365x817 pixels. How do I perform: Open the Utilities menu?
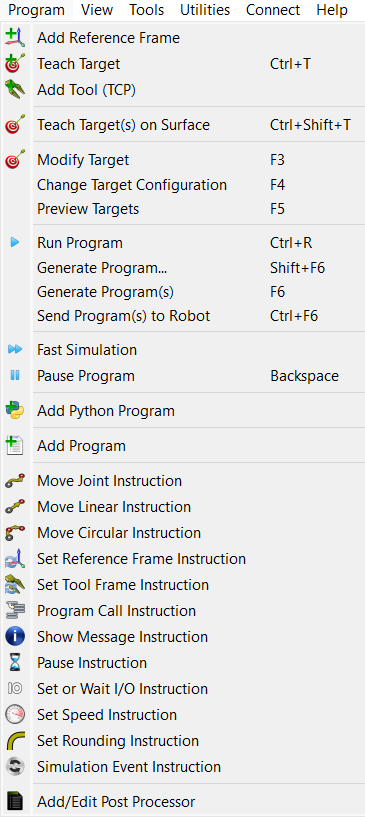click(x=205, y=10)
